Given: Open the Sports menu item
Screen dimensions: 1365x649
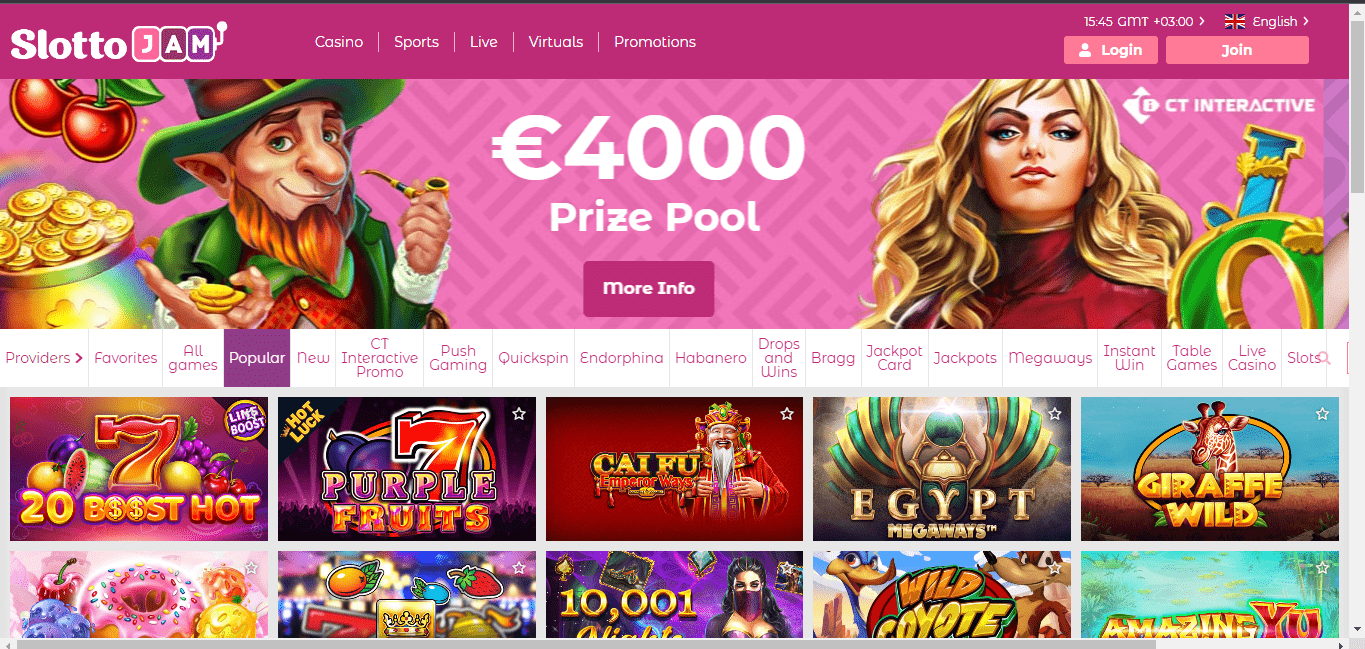Looking at the screenshot, I should coord(416,42).
